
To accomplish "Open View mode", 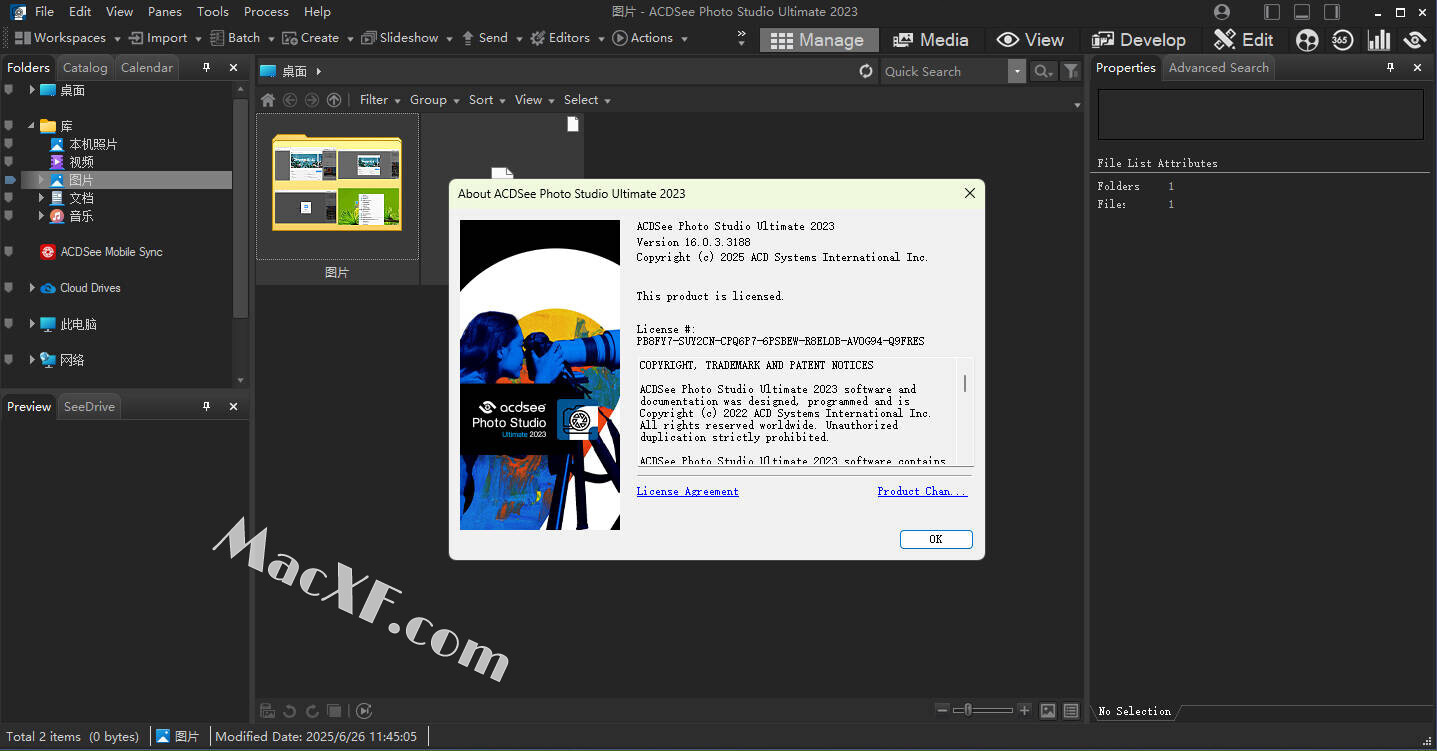I will tap(1030, 40).
